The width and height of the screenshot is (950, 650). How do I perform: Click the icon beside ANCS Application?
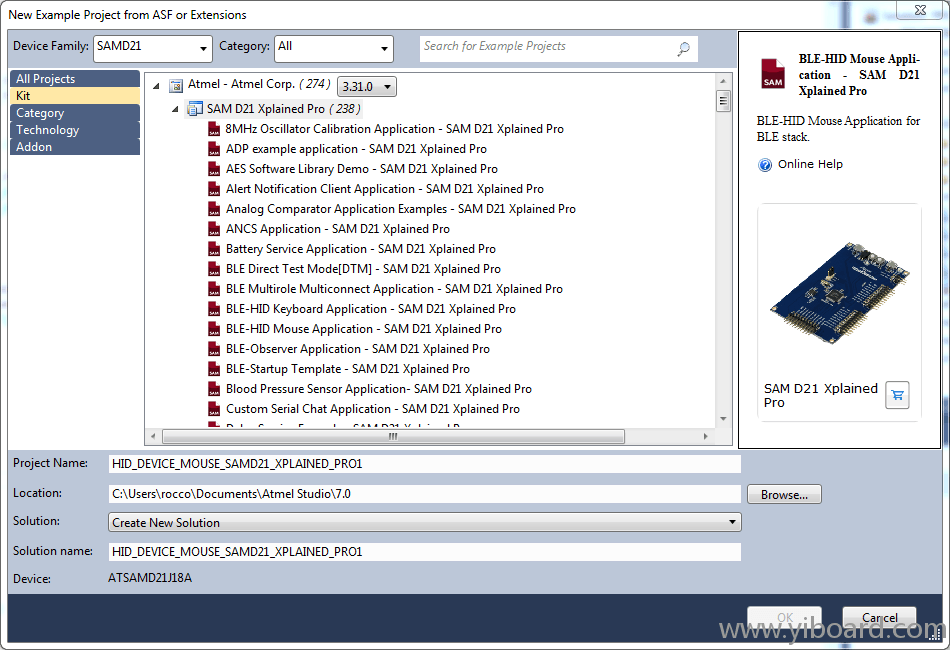click(214, 229)
